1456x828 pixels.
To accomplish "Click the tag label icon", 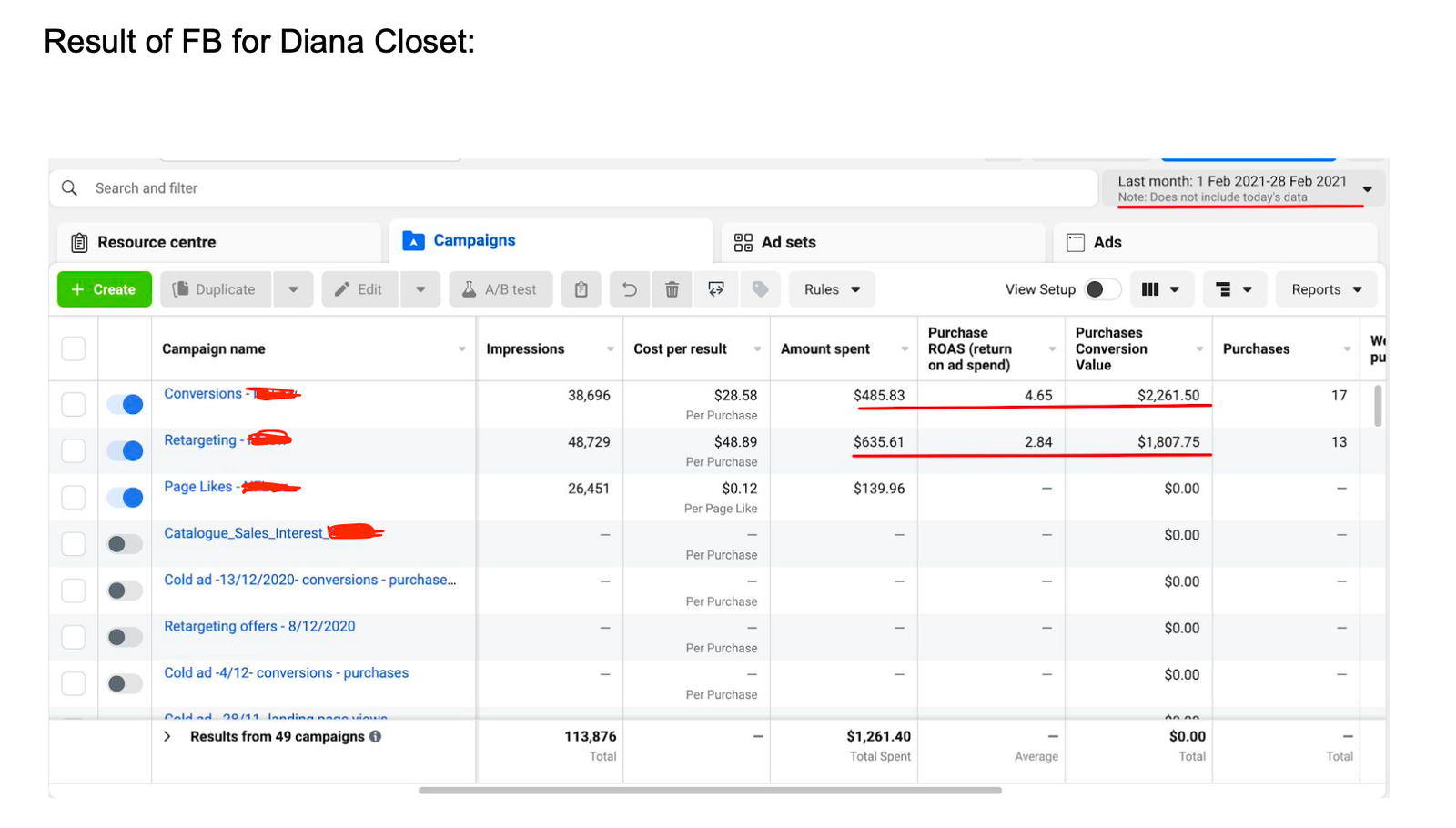I will coord(760,289).
